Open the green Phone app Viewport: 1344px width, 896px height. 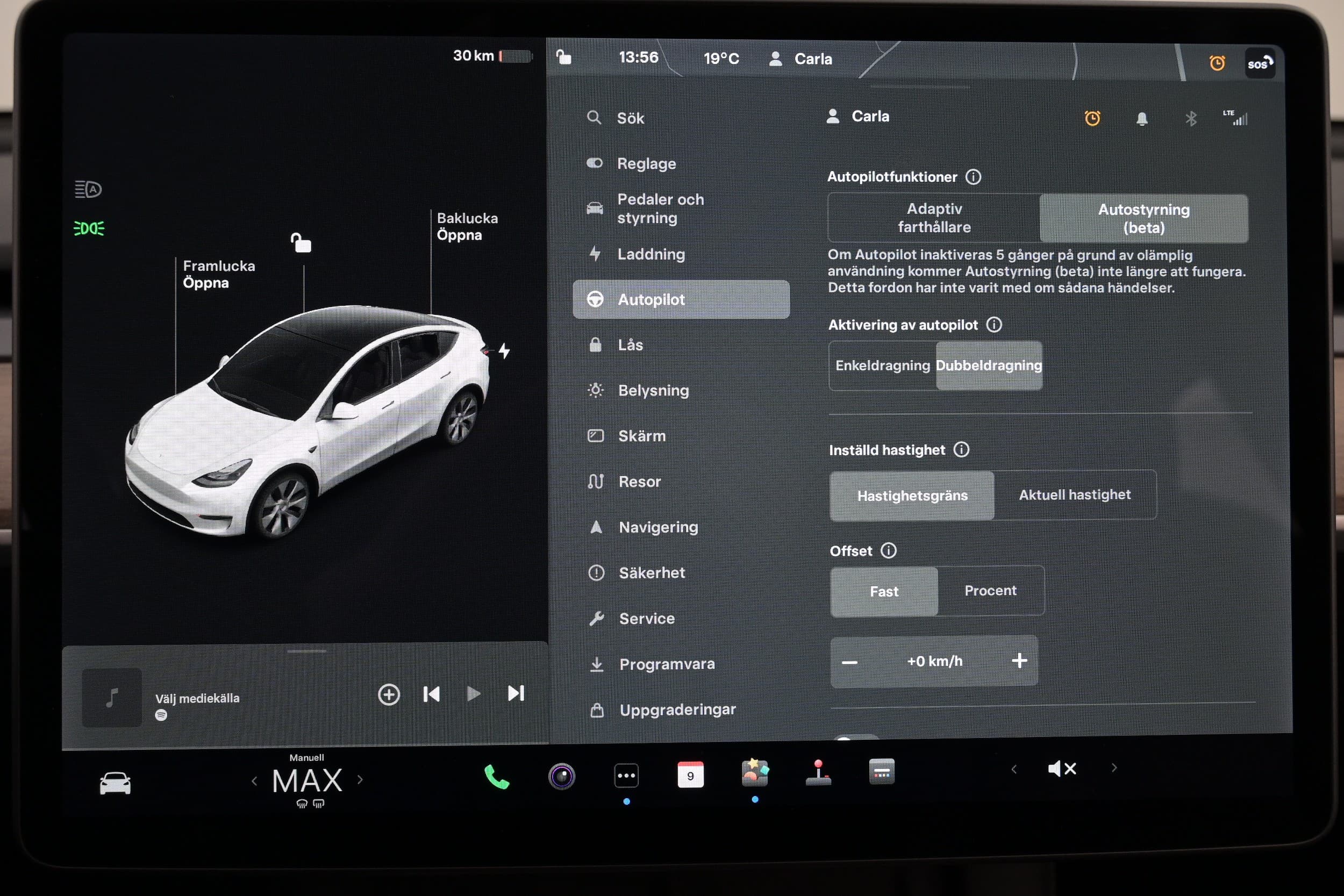pyautogui.click(x=497, y=777)
